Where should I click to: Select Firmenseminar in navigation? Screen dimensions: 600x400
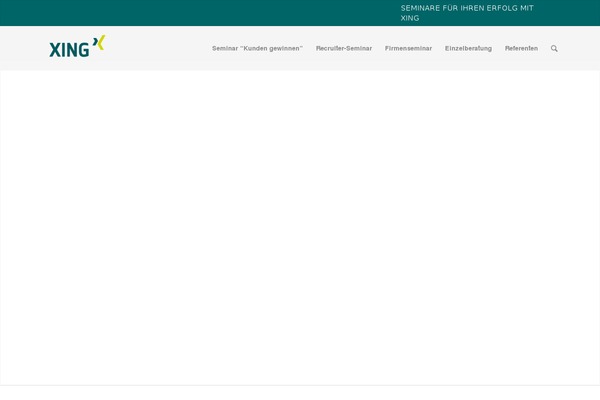tap(408, 49)
